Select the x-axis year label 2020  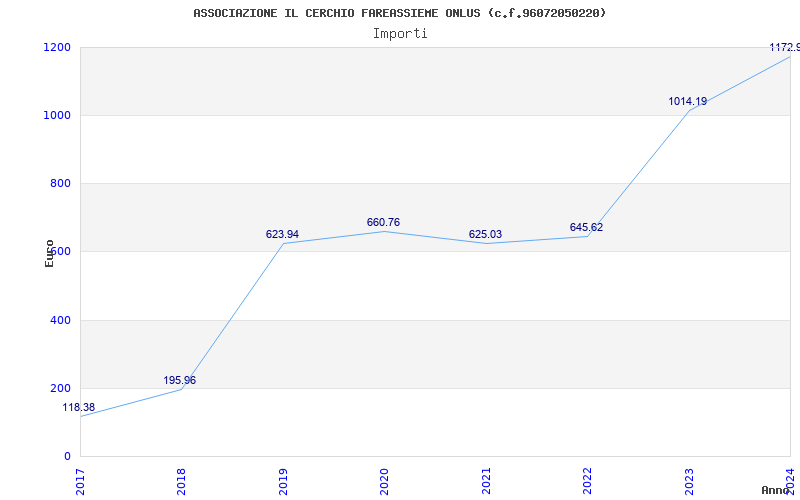pyautogui.click(x=384, y=482)
